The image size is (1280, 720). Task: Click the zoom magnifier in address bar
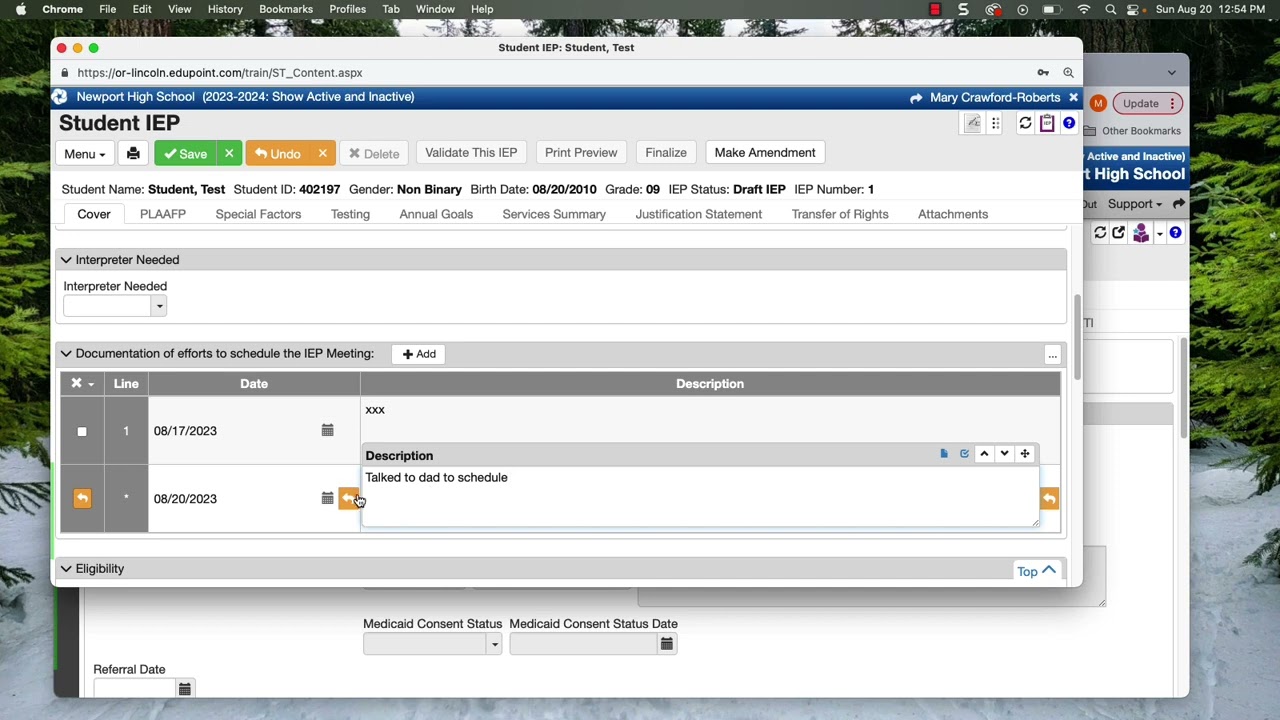click(1068, 72)
